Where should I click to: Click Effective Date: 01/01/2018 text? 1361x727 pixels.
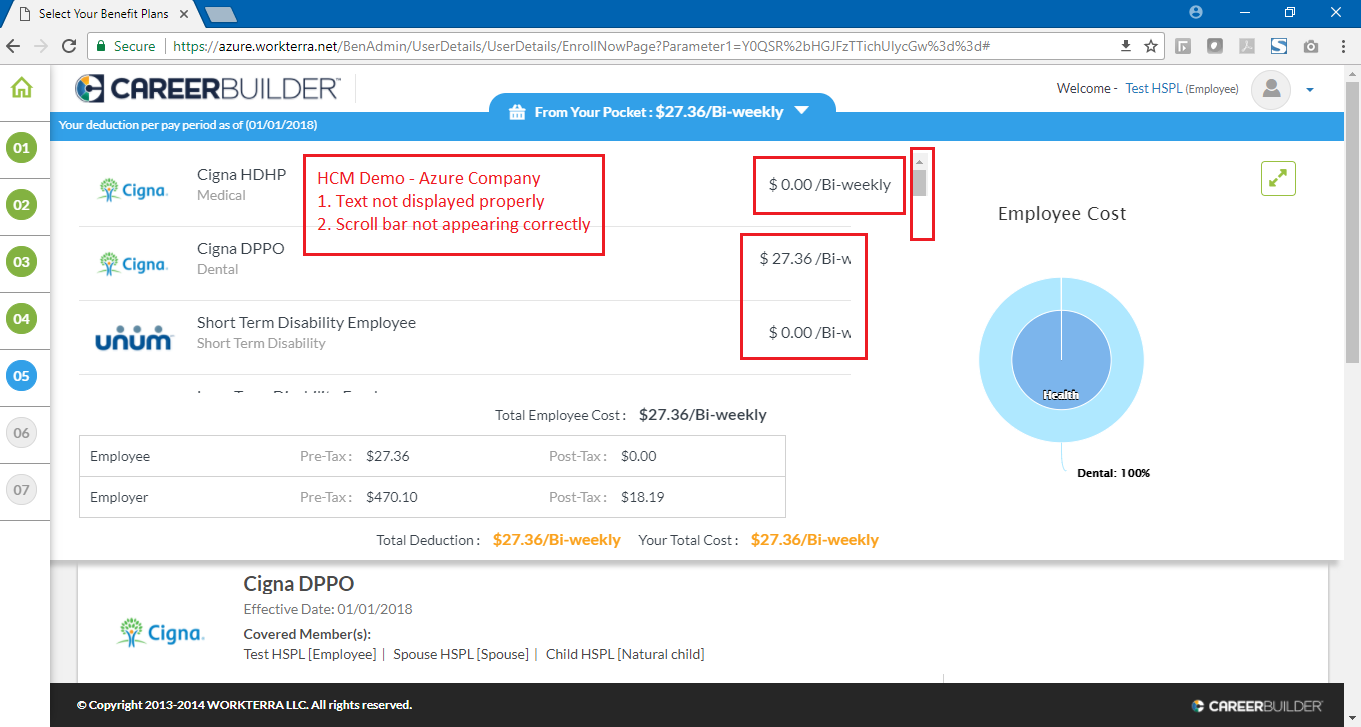[x=328, y=609]
